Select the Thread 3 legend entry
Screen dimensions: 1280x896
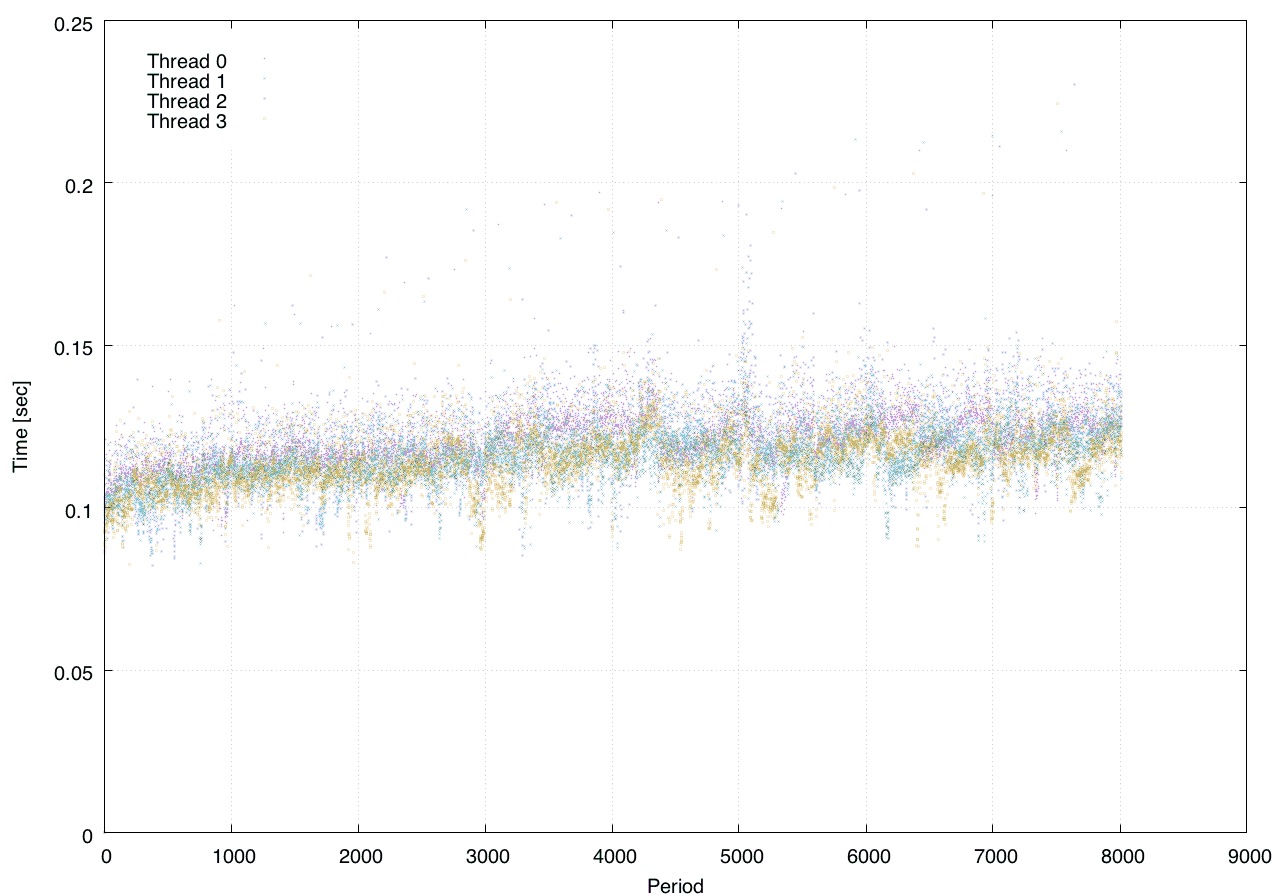[186, 122]
